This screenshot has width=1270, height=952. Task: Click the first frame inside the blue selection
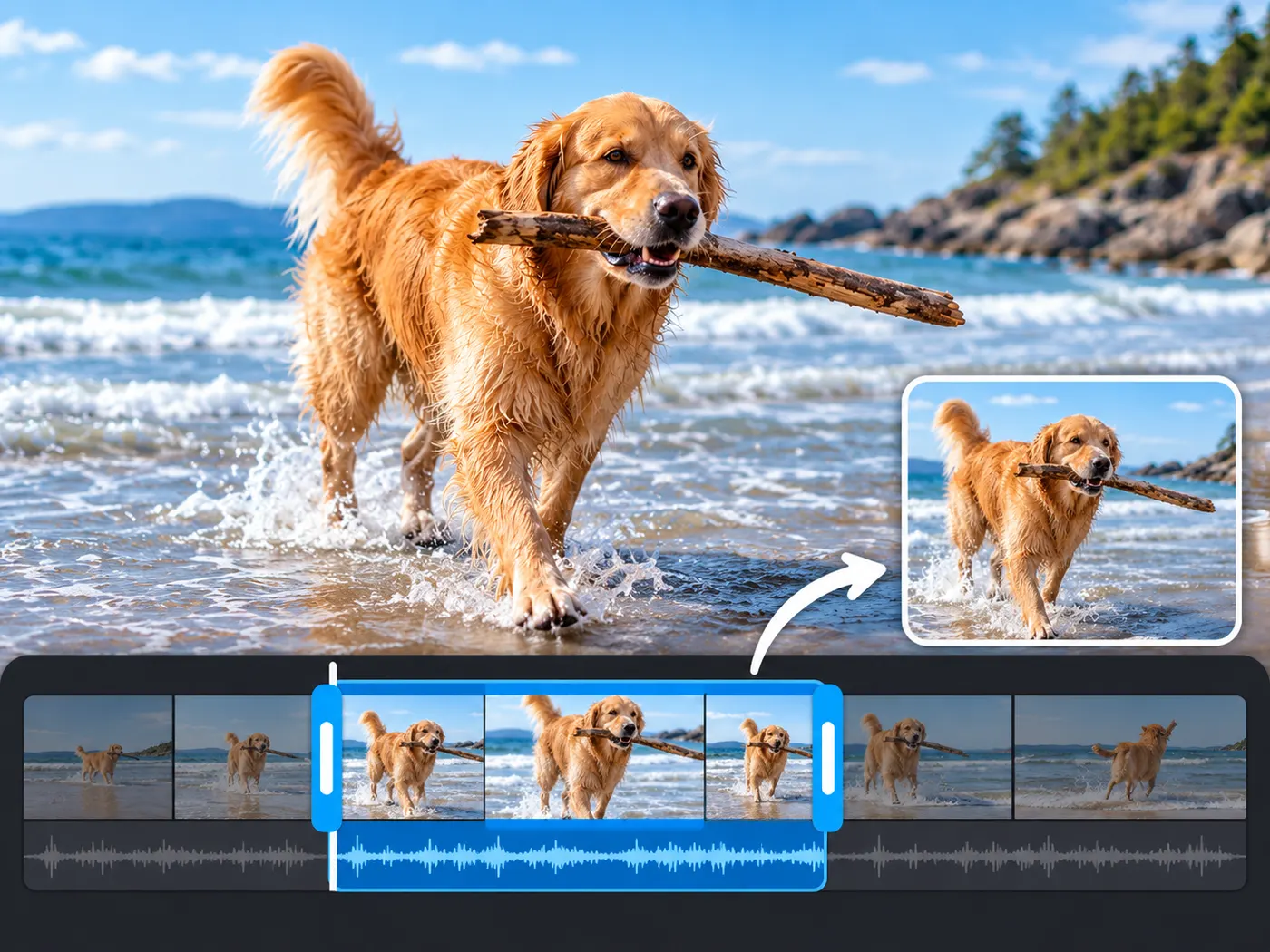(413, 757)
